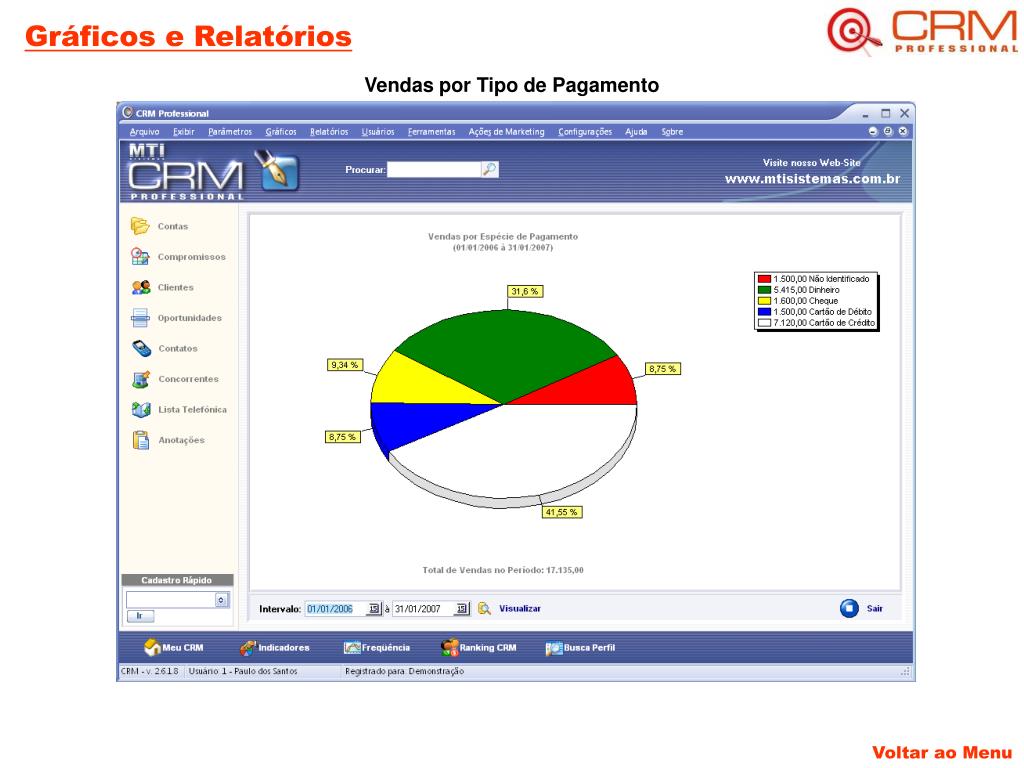The width and height of the screenshot is (1024, 768).
Task: Click the 9,34 % pie label
Action: 344,365
